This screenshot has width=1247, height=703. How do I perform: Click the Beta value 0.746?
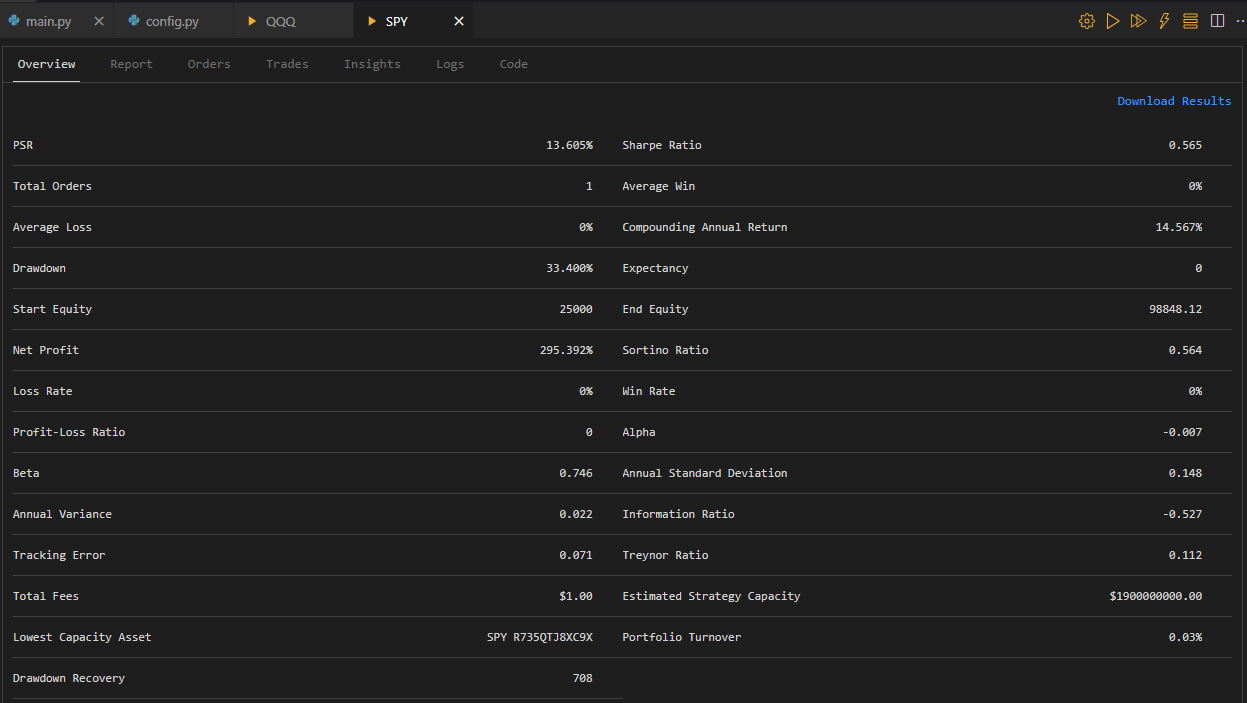click(576, 473)
